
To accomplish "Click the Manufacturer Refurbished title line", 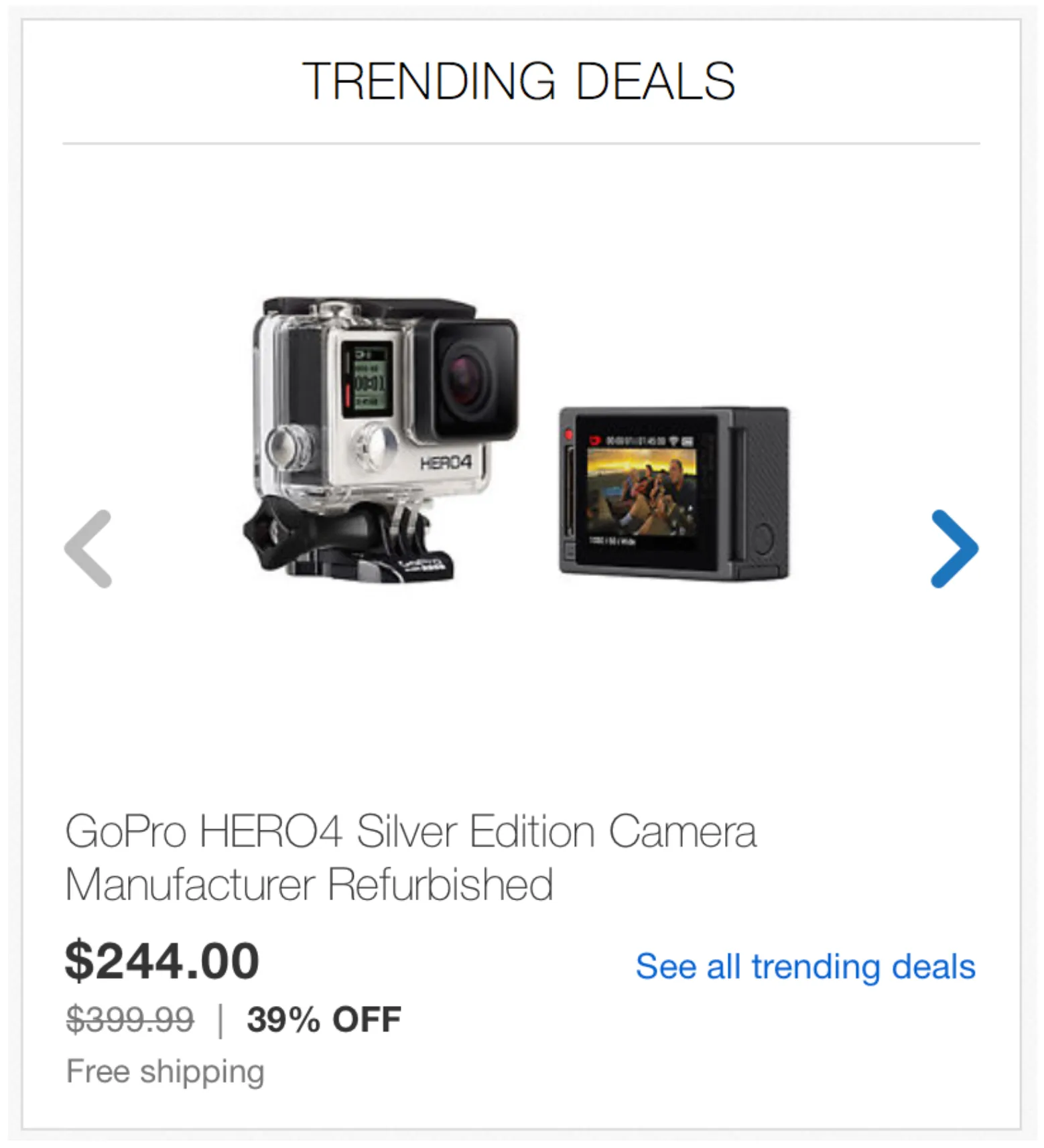I will (309, 884).
